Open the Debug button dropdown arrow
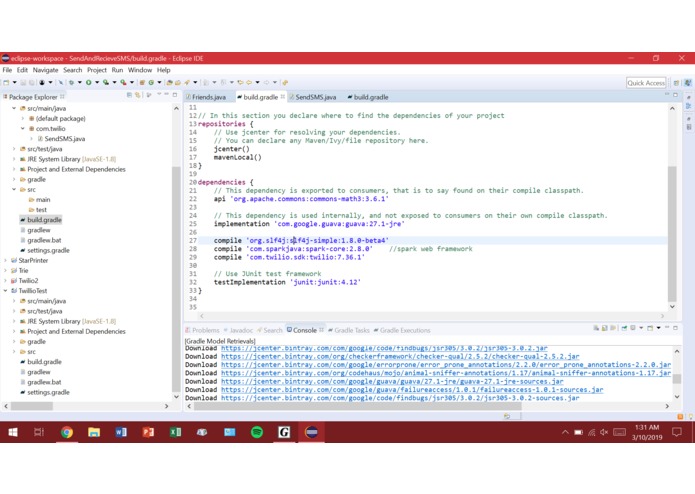695x494 pixels. click(x=80, y=82)
